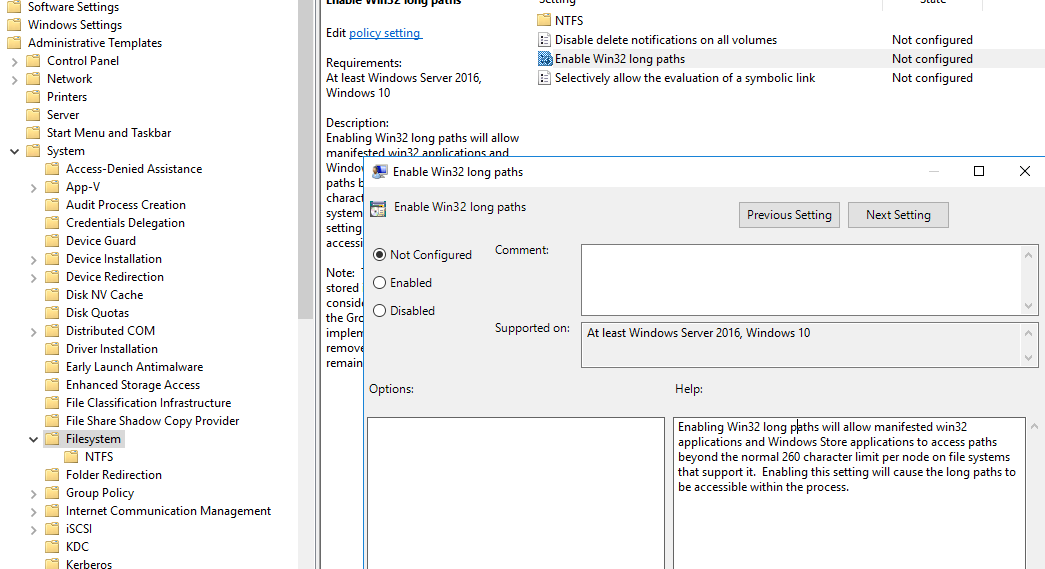Select the Filesystem tree item label
This screenshot has height=569, width=1045.
pyautogui.click(x=93, y=439)
